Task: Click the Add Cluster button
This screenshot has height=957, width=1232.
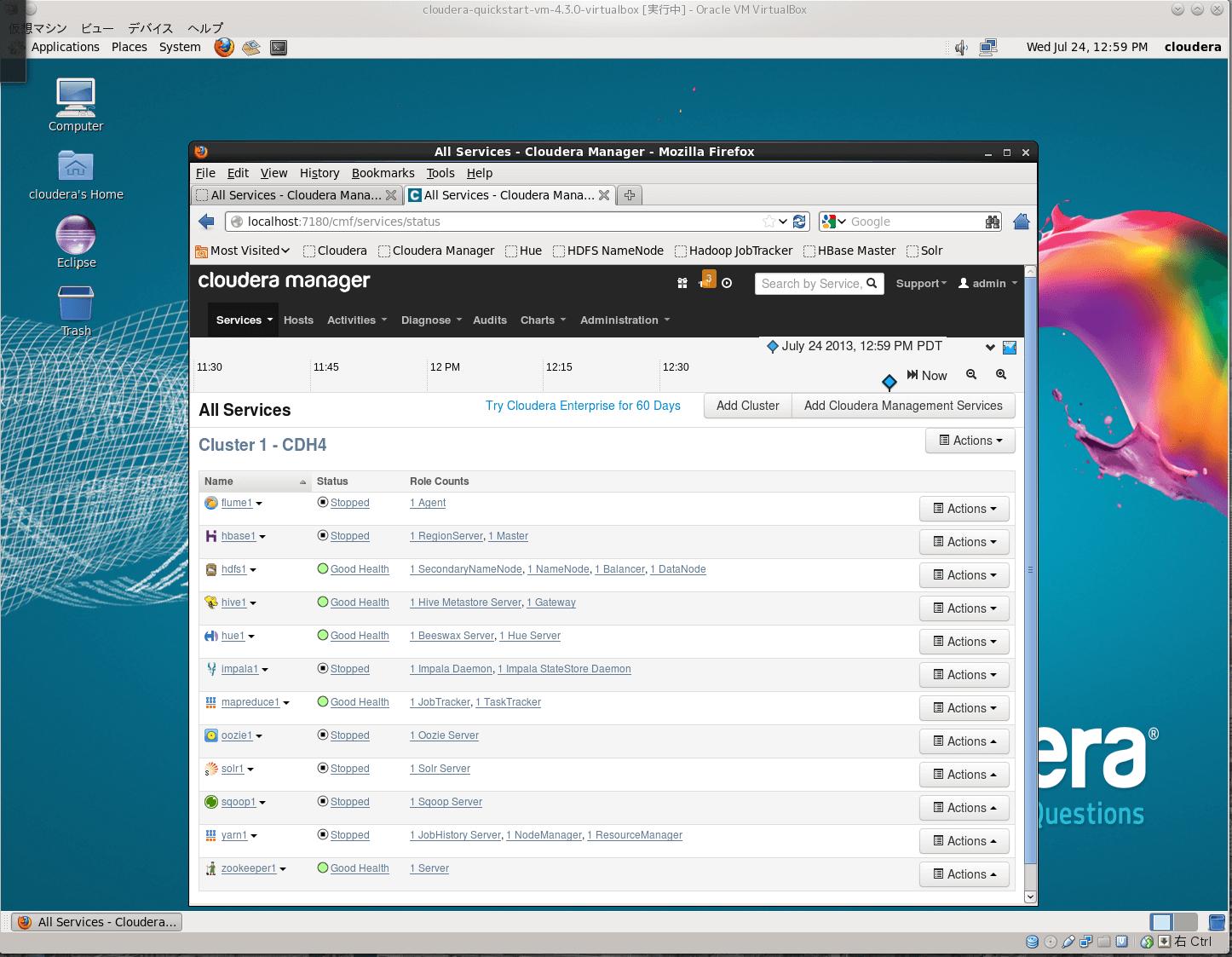Action: point(748,406)
